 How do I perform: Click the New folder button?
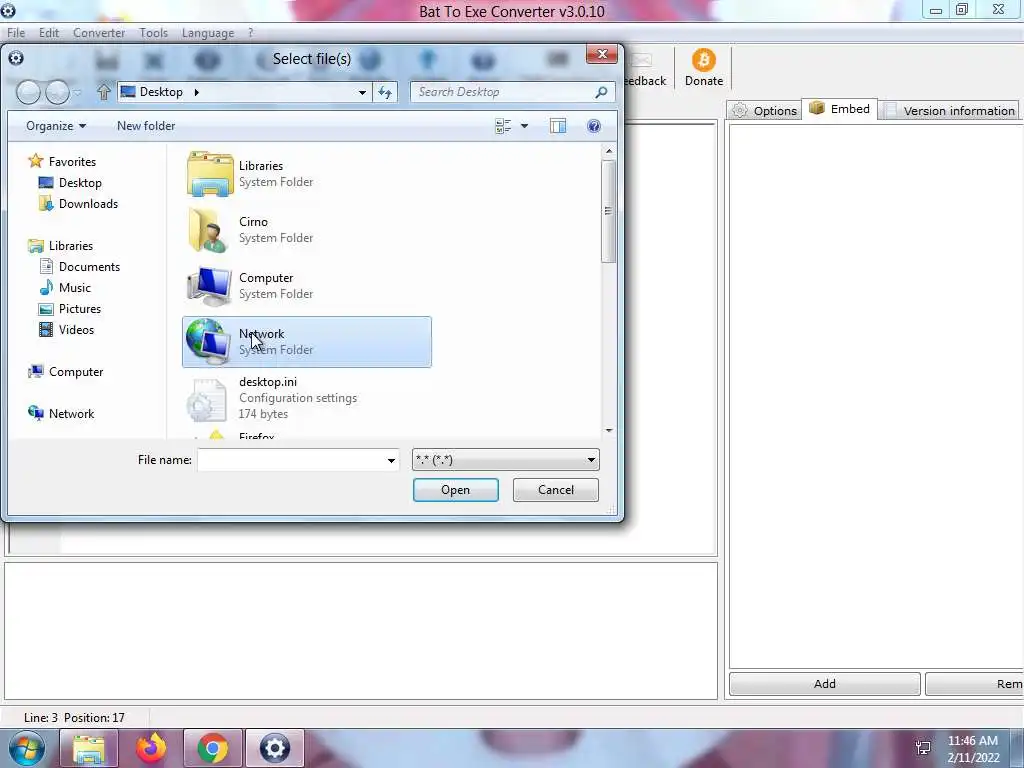pos(146,126)
